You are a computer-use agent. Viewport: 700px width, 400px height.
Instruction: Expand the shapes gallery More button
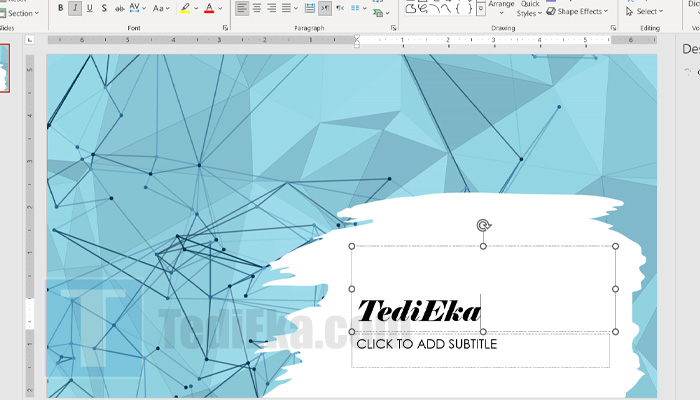click(481, 9)
